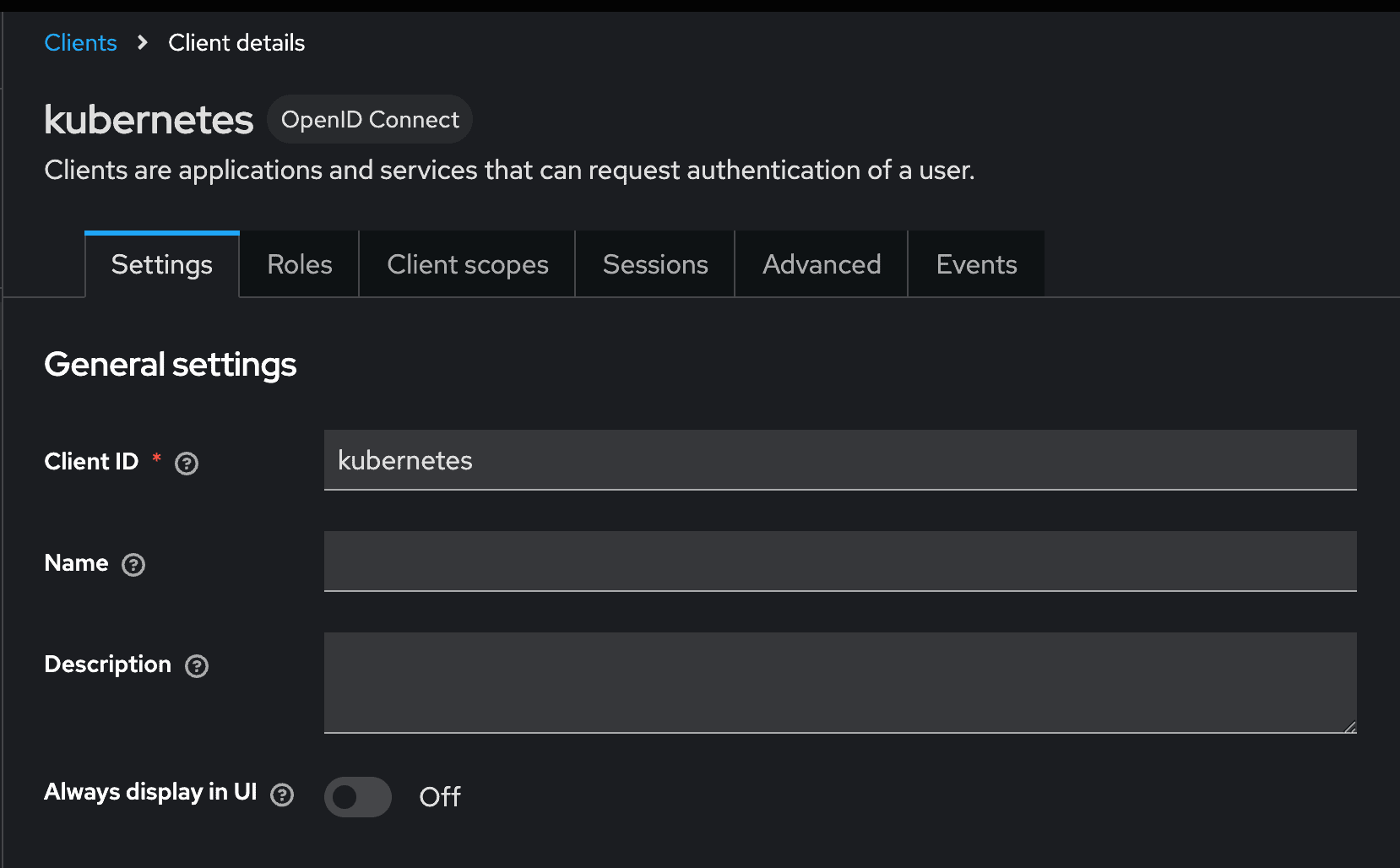Screen dimensions: 1400x868
Task: Click the kubernetes page title
Action: (x=149, y=119)
